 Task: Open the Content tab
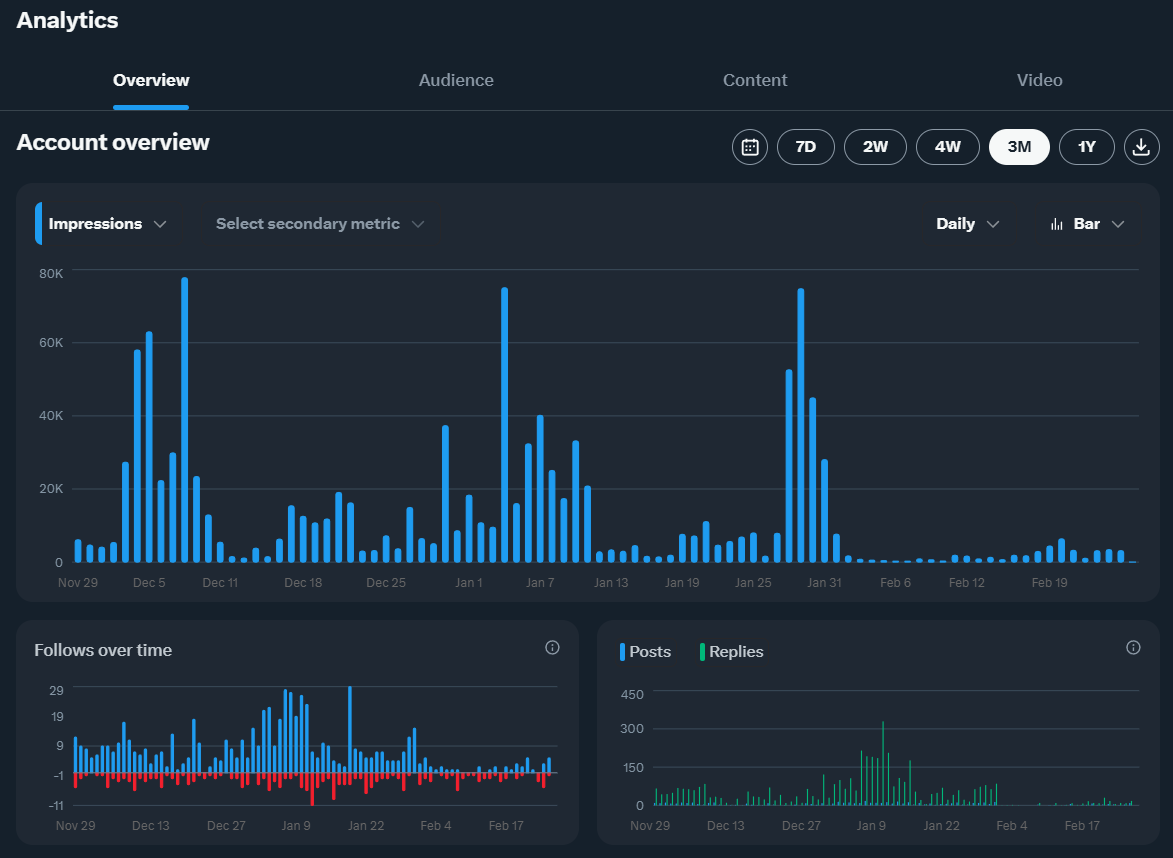point(755,80)
